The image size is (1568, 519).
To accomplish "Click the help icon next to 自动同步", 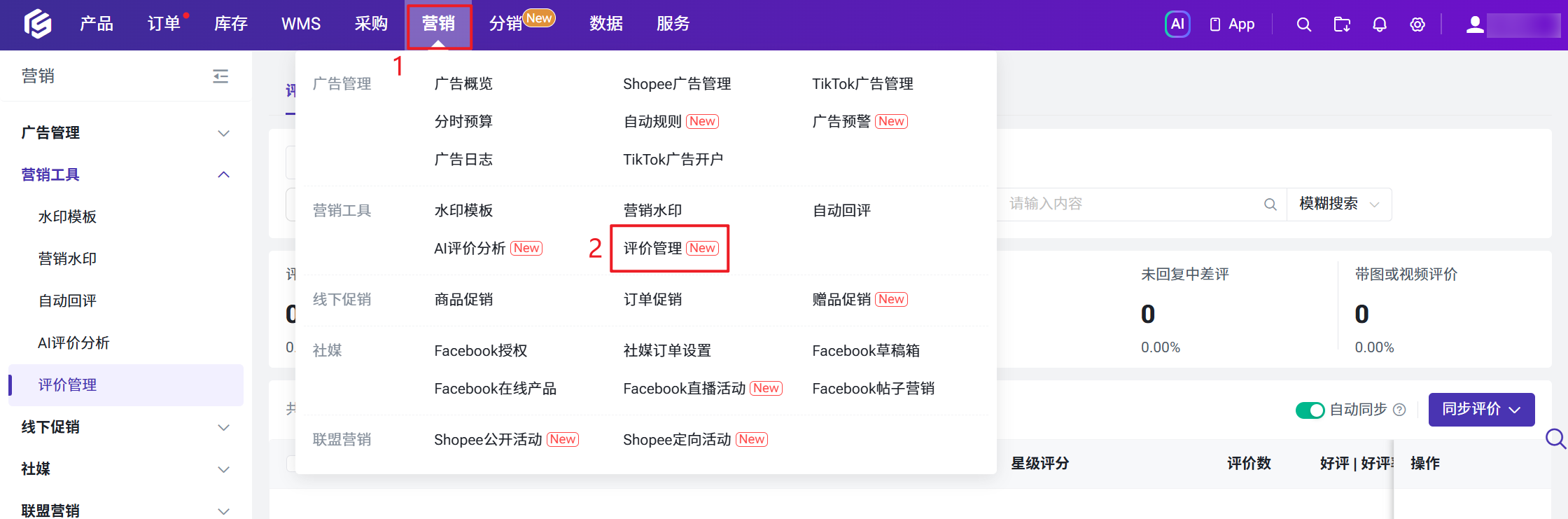I will pos(1399,410).
